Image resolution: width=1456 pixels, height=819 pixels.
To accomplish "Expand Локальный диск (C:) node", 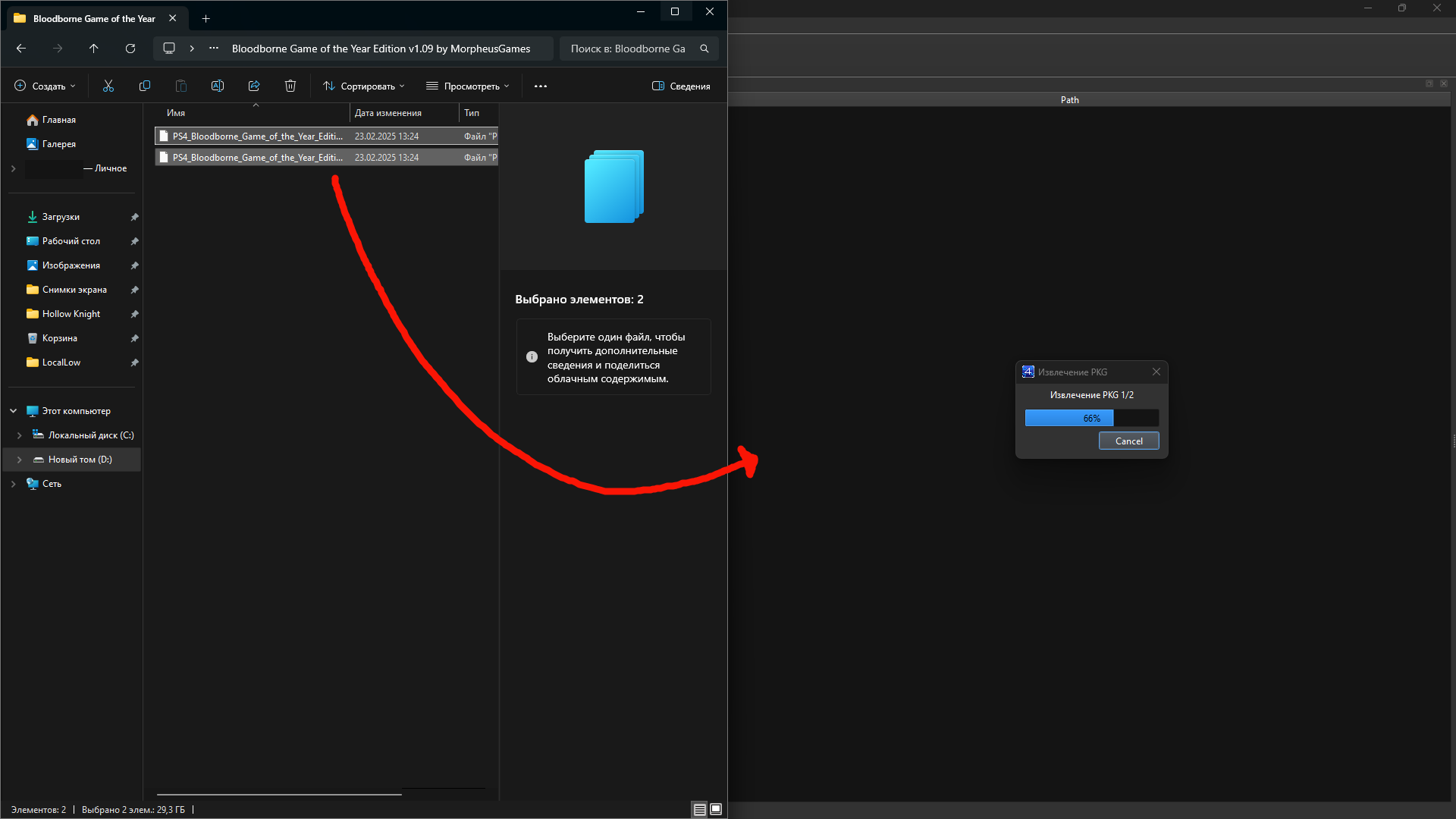I will coord(20,435).
